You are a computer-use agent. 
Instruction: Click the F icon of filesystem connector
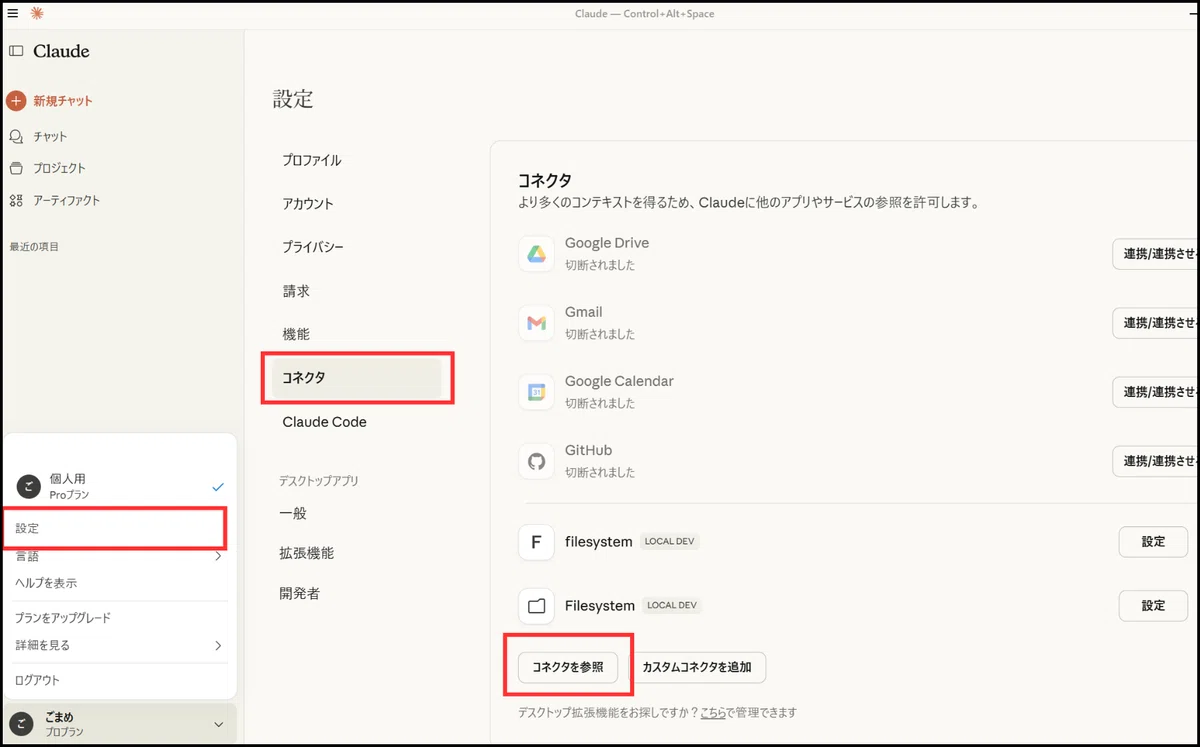(x=537, y=542)
